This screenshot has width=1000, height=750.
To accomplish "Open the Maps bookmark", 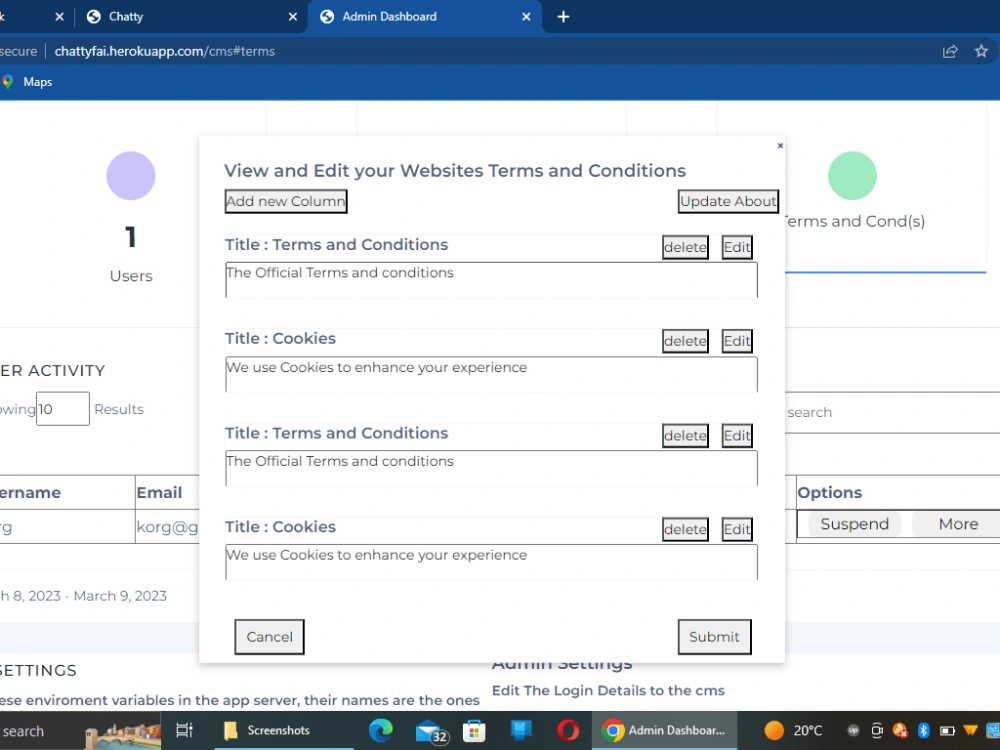I will pos(27,82).
